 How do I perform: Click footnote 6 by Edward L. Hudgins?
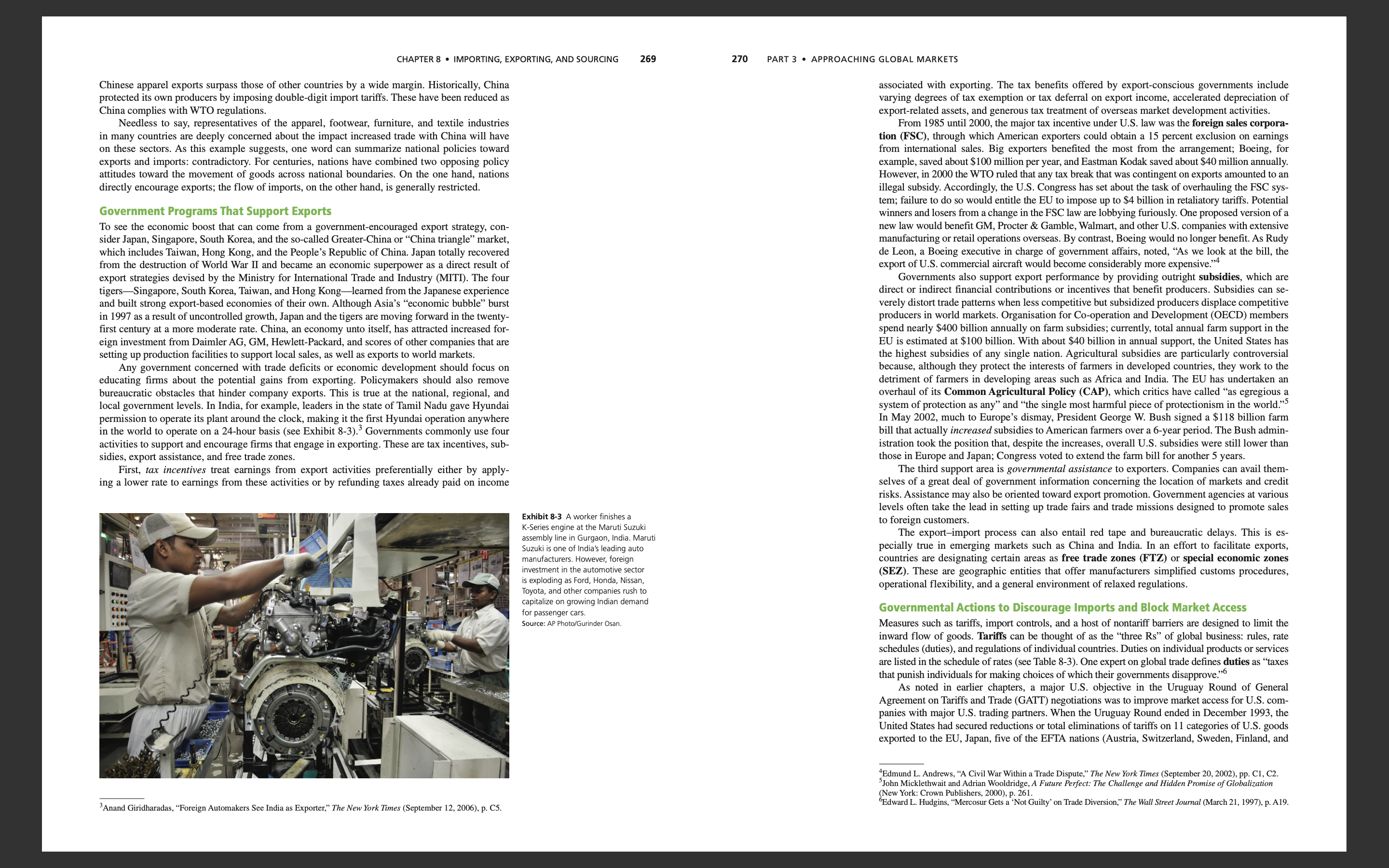point(1084,802)
